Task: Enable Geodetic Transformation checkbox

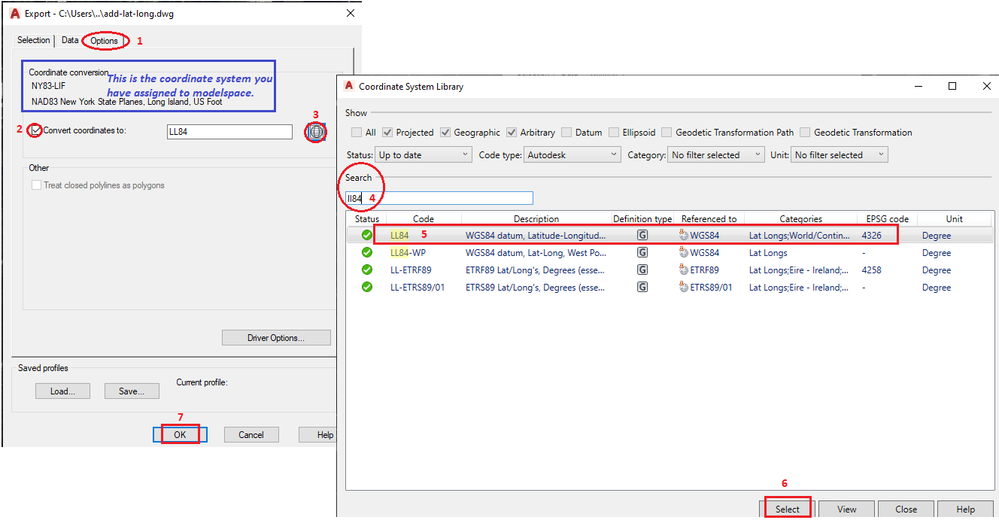Action: [805, 132]
